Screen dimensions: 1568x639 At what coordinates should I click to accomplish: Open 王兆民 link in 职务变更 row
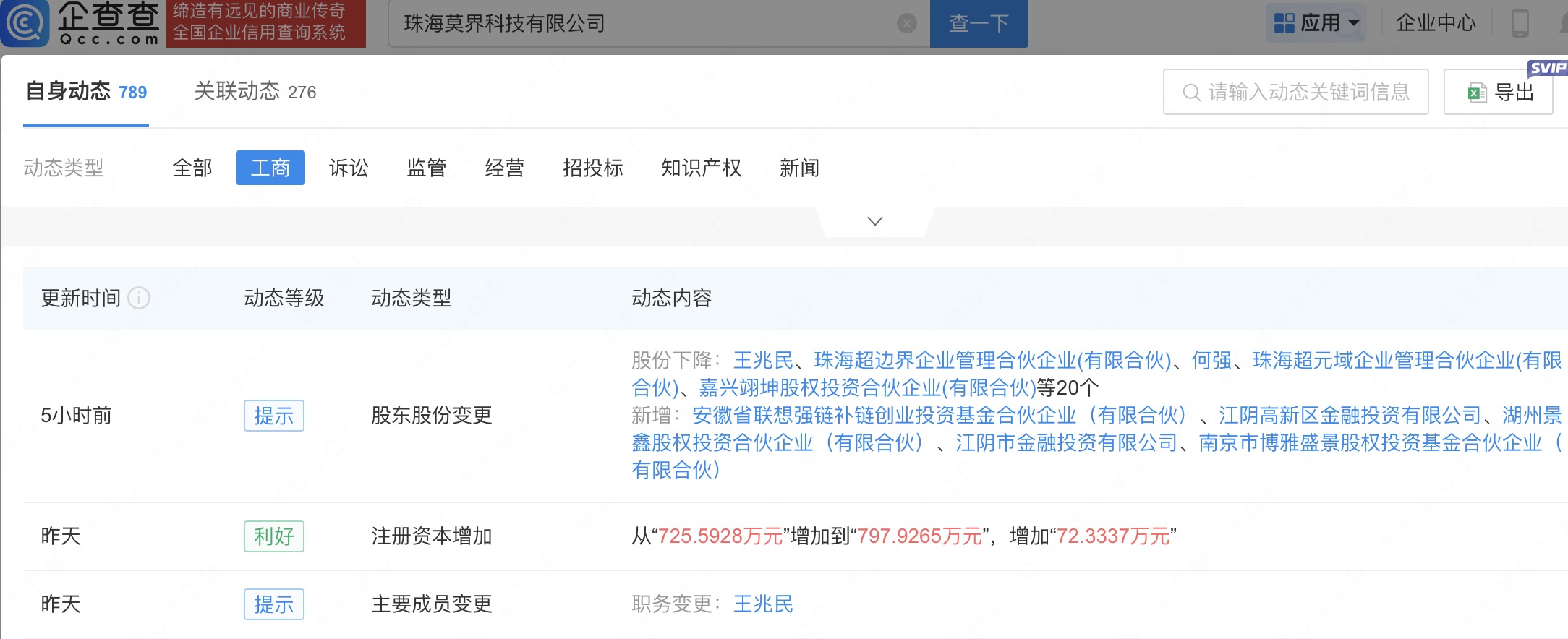pyautogui.click(x=763, y=604)
